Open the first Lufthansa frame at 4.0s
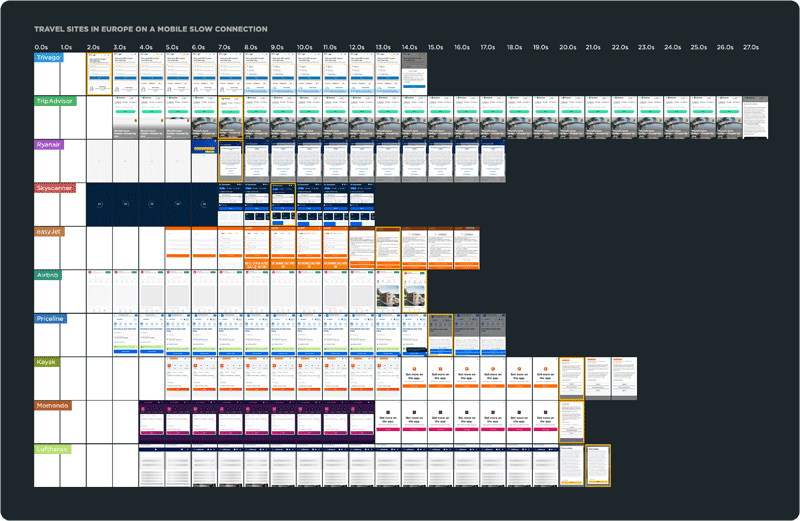Screen dimensions: 800x521 152,466
